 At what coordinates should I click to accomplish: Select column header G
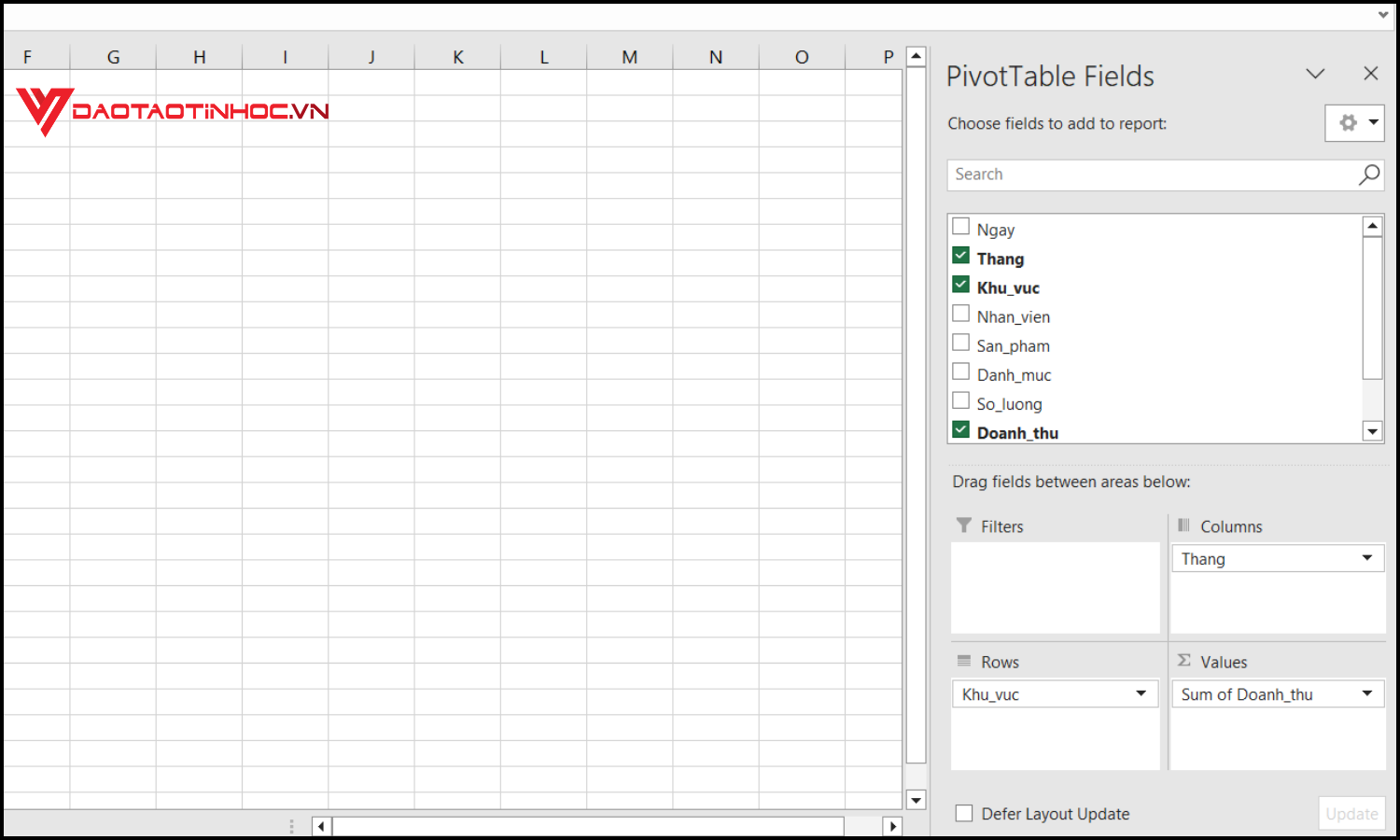tap(113, 56)
